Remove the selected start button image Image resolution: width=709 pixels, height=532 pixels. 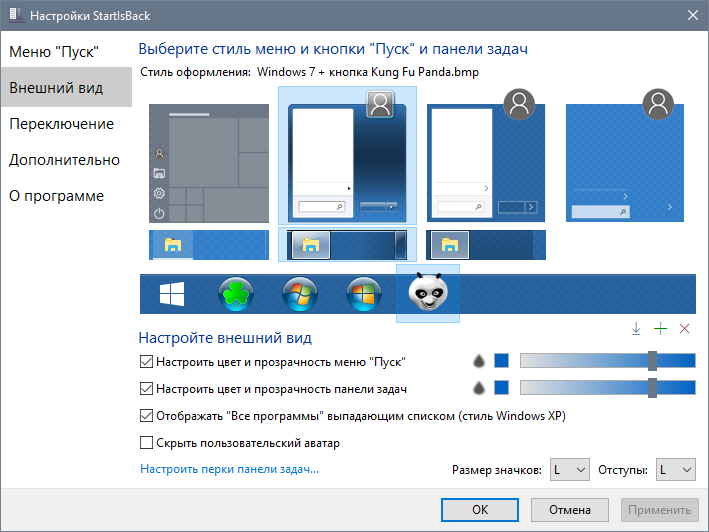684,329
